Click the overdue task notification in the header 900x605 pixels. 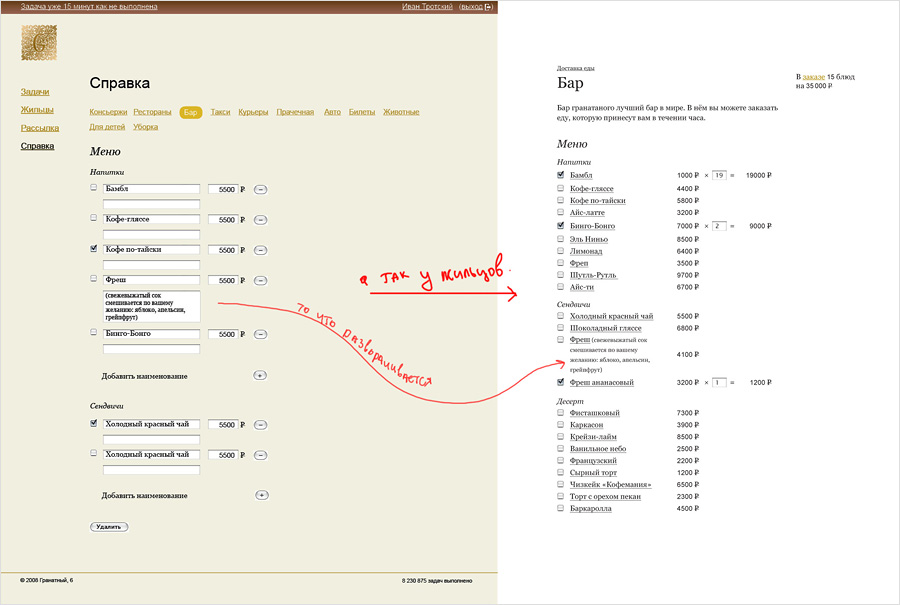coord(88,7)
